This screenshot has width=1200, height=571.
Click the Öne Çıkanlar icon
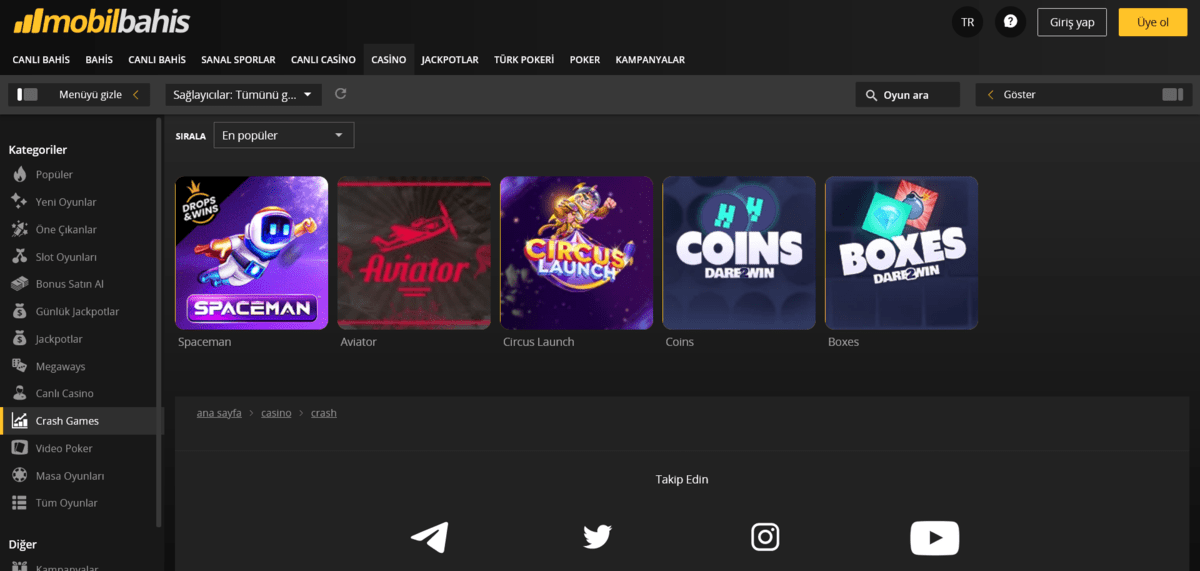click(x=19, y=229)
